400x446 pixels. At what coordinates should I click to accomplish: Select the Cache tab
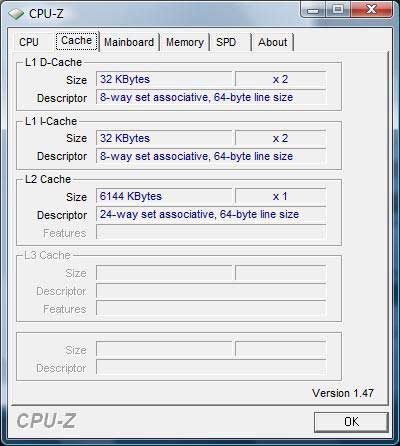click(x=77, y=41)
